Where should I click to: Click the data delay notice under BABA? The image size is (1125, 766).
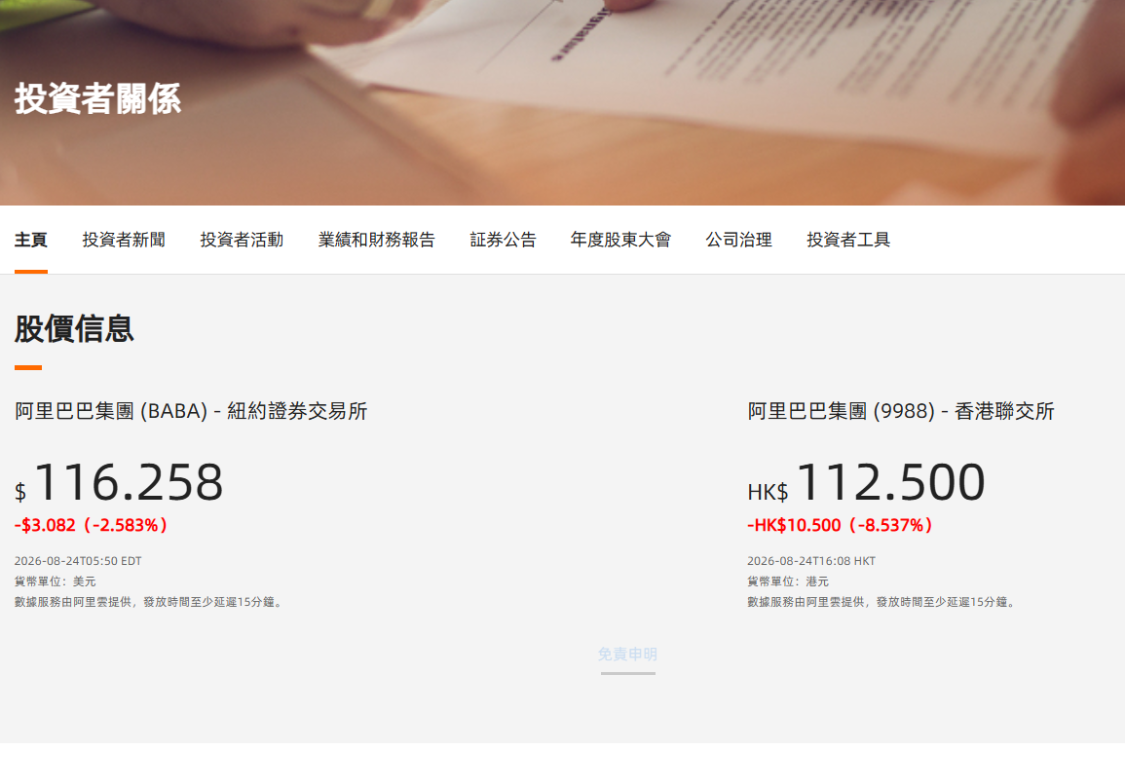click(x=150, y=602)
